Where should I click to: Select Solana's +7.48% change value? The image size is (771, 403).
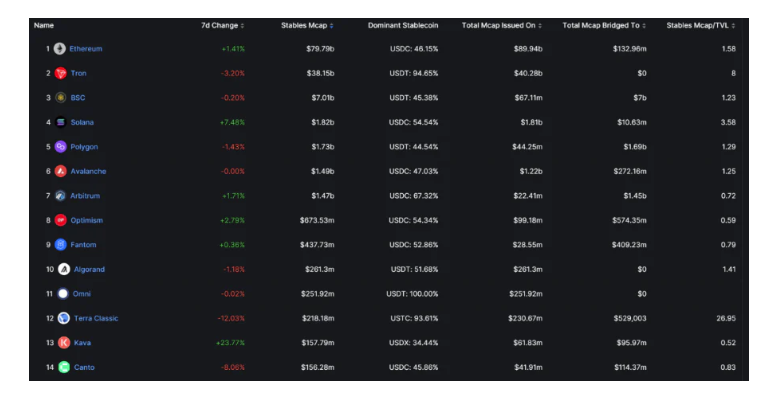[x=232, y=122]
